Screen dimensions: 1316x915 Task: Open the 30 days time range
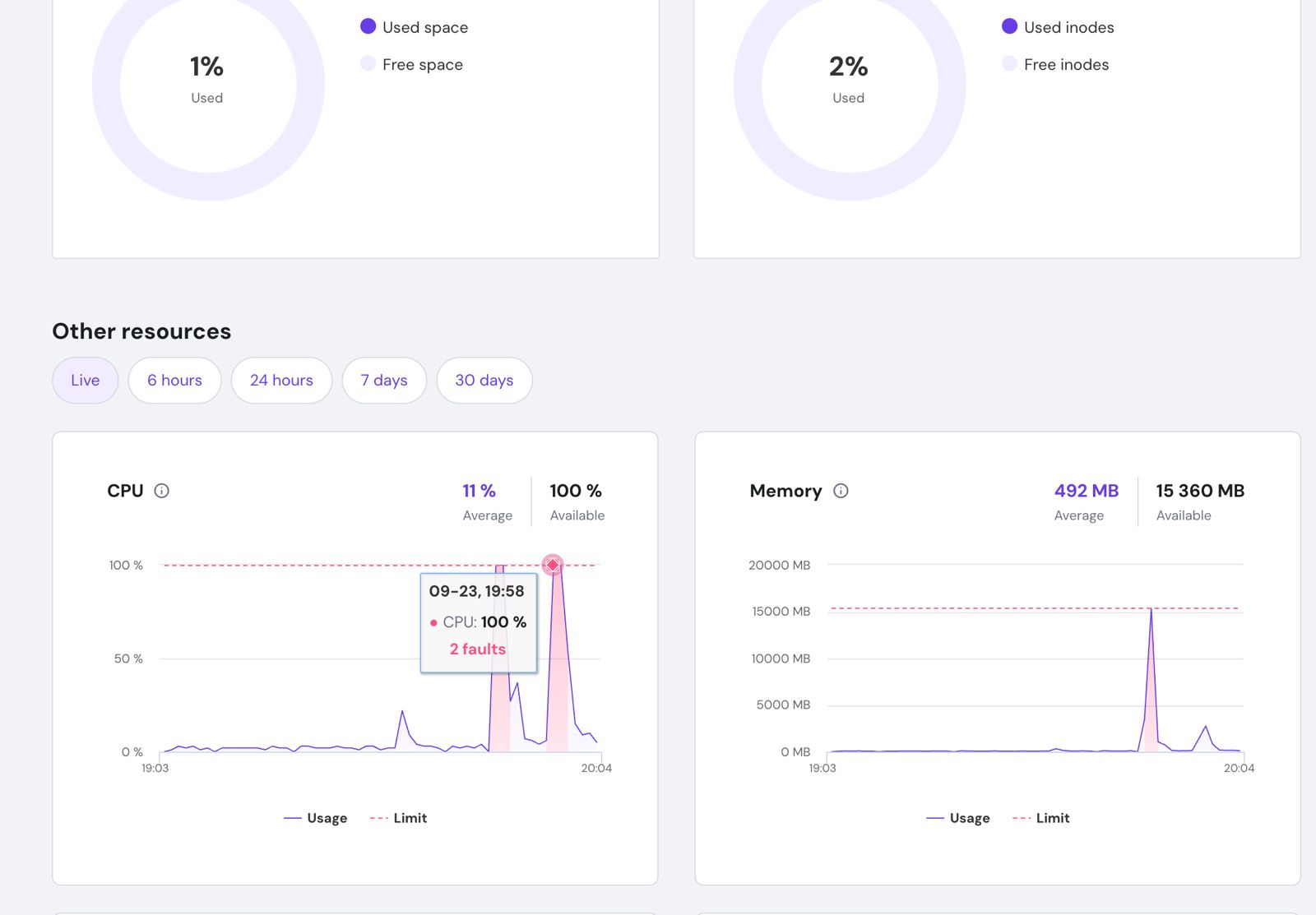(484, 380)
